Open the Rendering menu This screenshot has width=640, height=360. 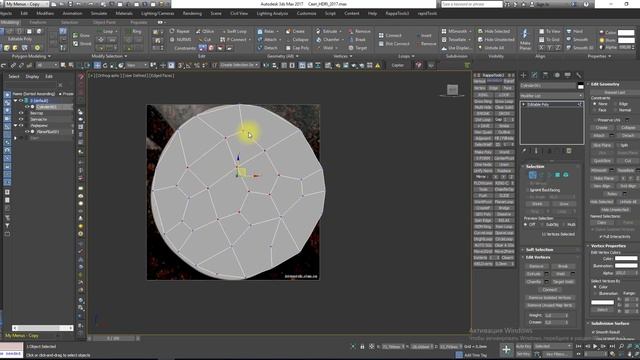click(192, 13)
